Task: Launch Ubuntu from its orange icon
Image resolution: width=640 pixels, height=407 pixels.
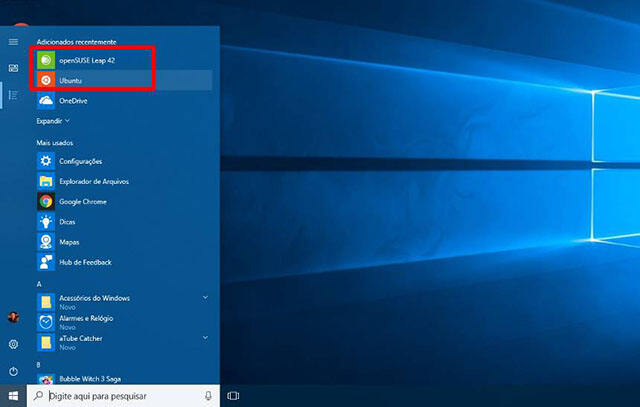Action: 46,80
